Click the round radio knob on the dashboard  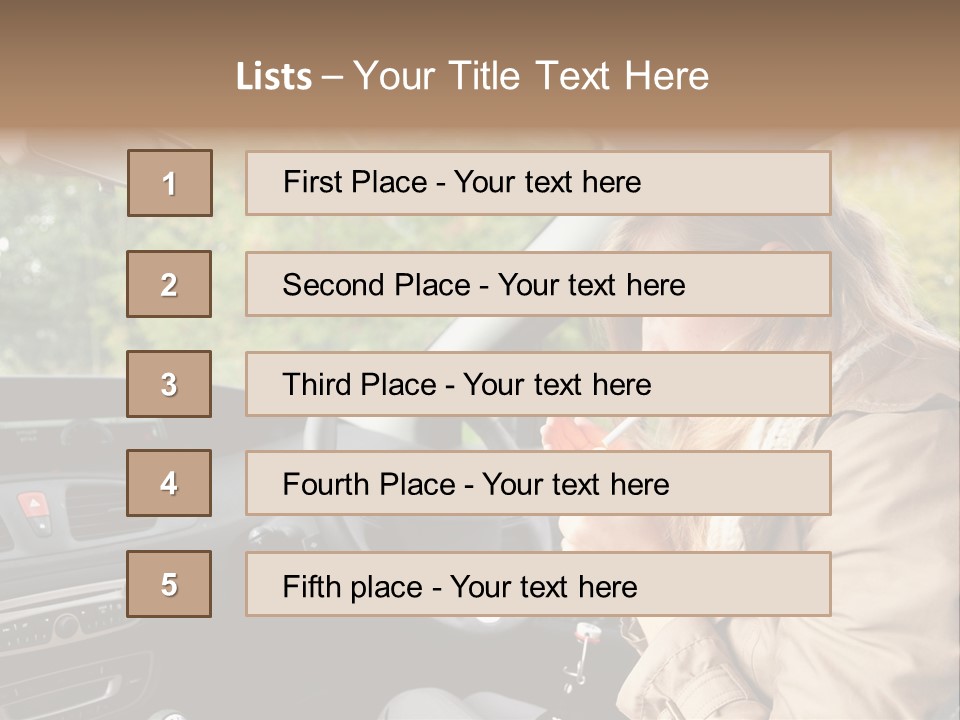click(x=66, y=626)
